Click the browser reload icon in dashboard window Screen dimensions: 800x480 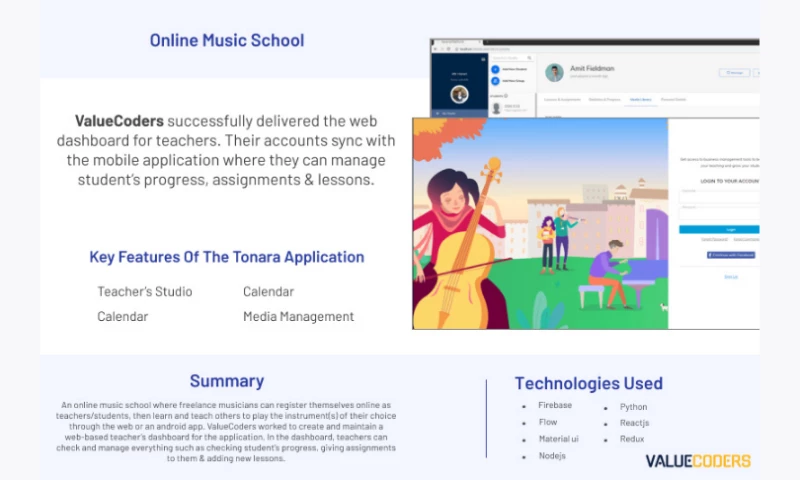click(x=448, y=49)
